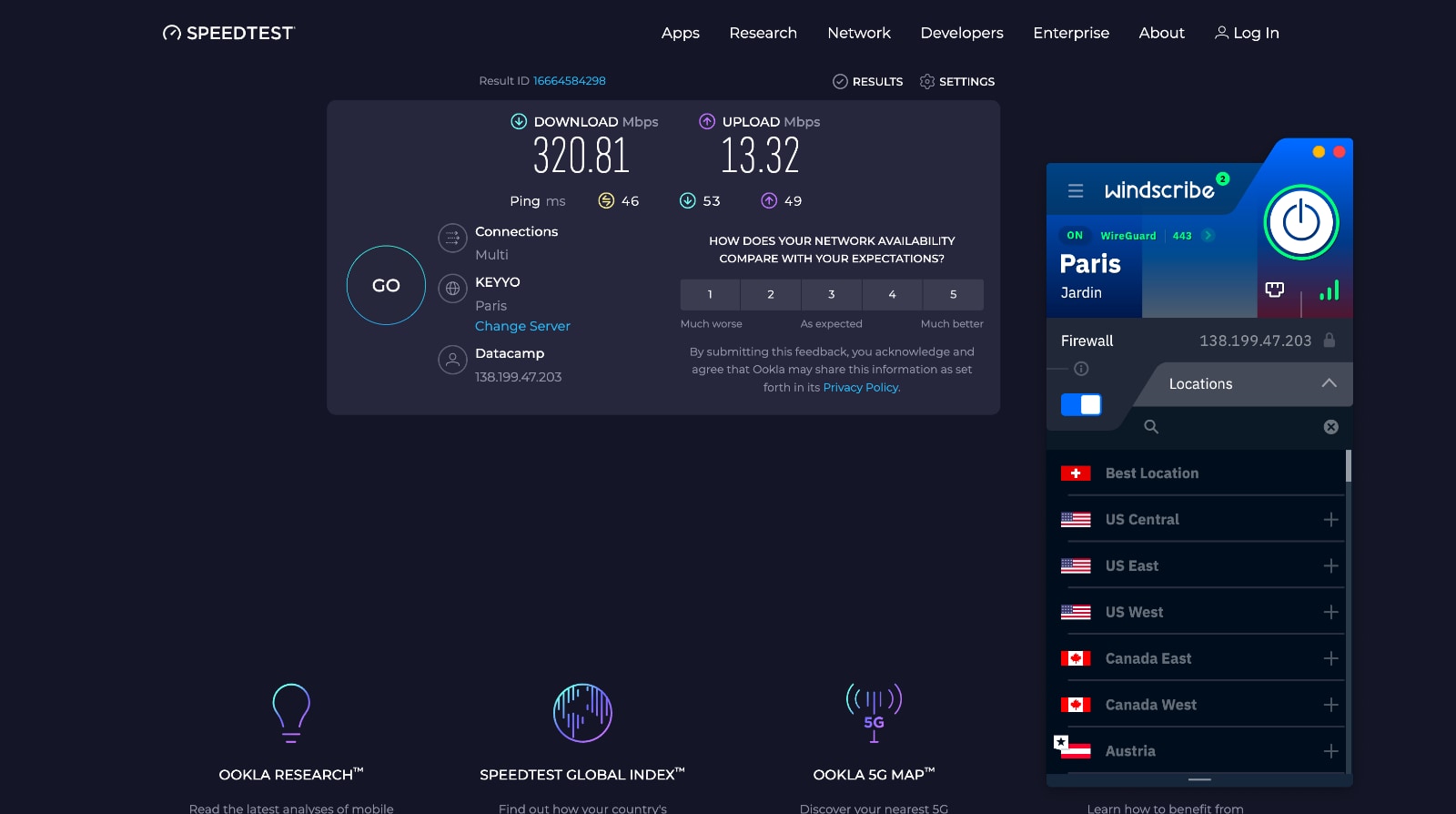The width and height of the screenshot is (1456, 814).
Task: Minimize Windscribe with the yellow button
Action: click(1319, 152)
